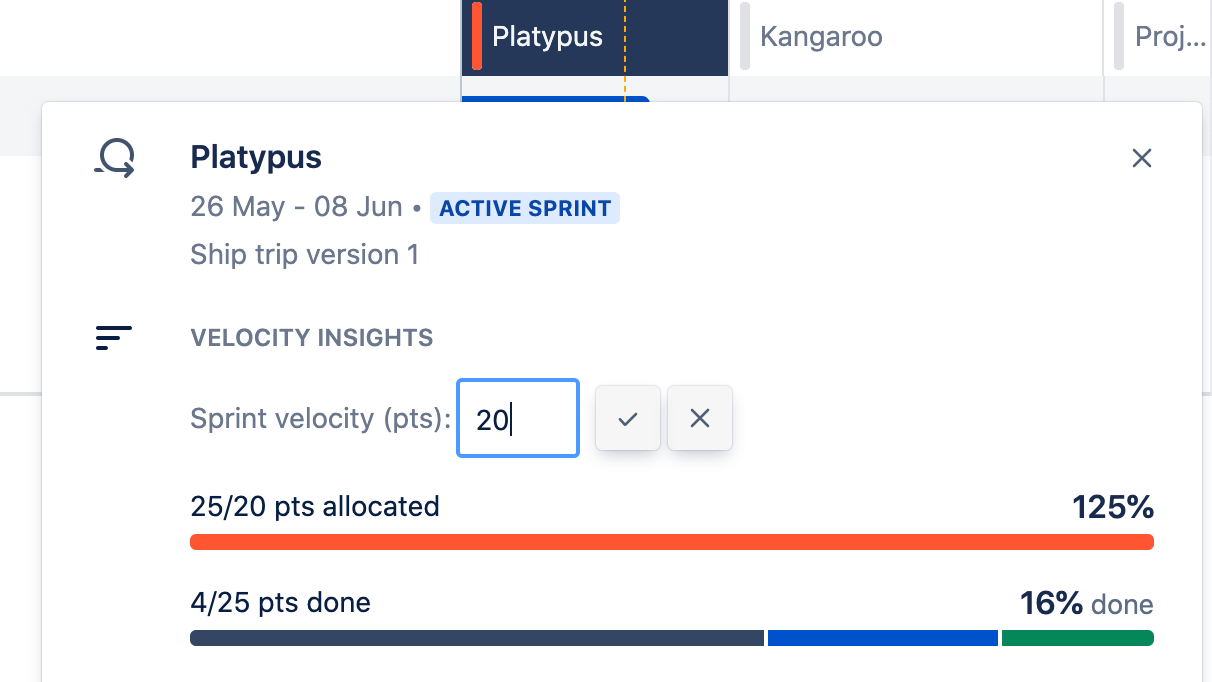This screenshot has width=1212, height=682.
Task: Click the sprint cycle icon beside Platypus
Action: point(115,158)
